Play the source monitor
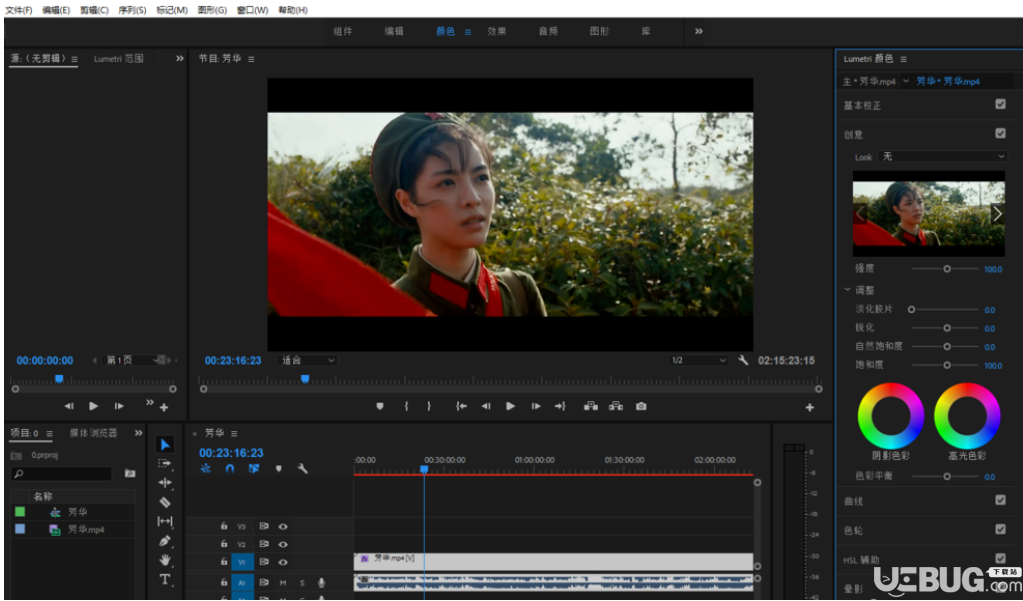The image size is (1023, 601). tap(93, 406)
